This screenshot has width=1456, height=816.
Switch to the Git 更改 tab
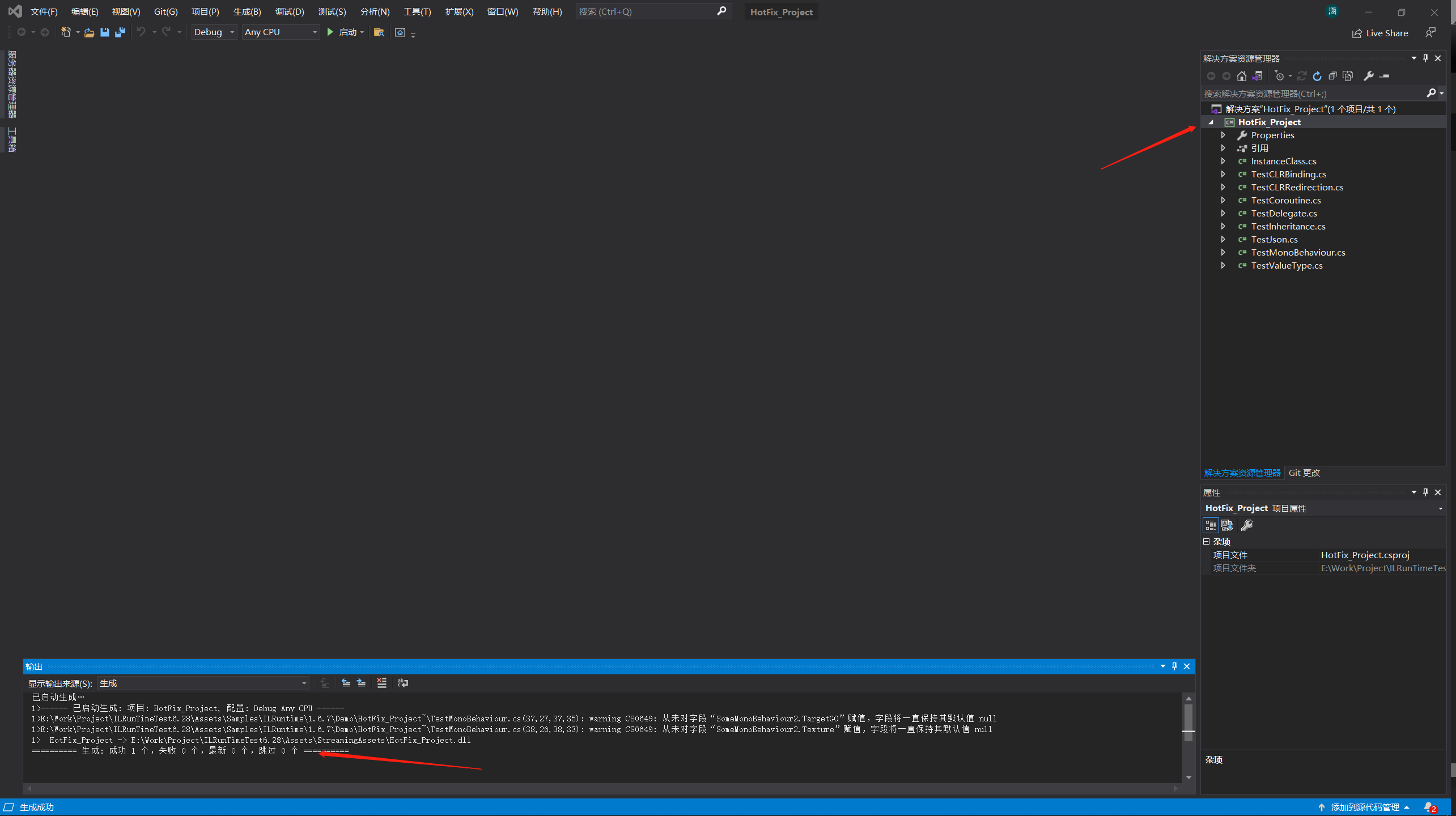point(1304,473)
